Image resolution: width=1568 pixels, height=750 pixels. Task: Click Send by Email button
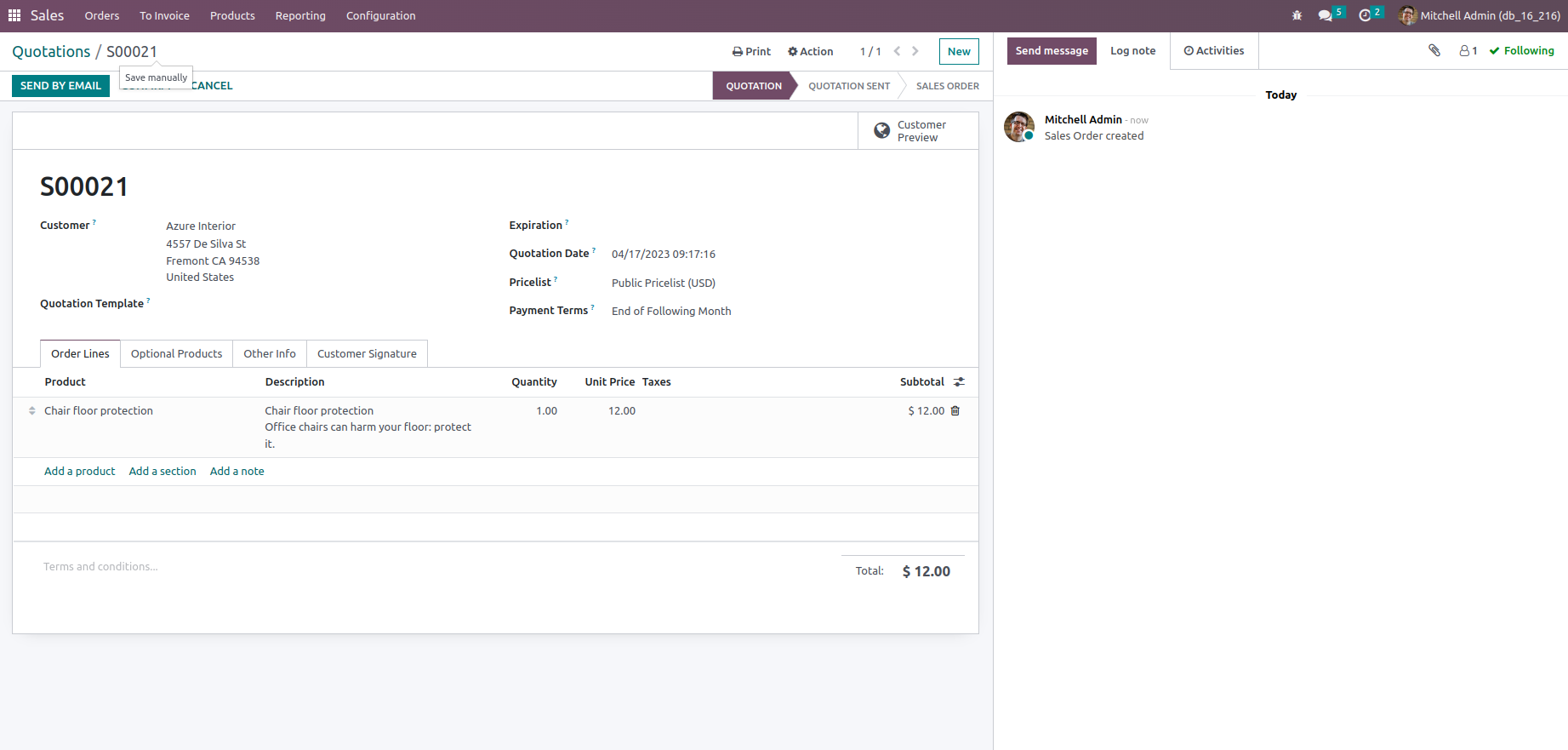click(60, 86)
